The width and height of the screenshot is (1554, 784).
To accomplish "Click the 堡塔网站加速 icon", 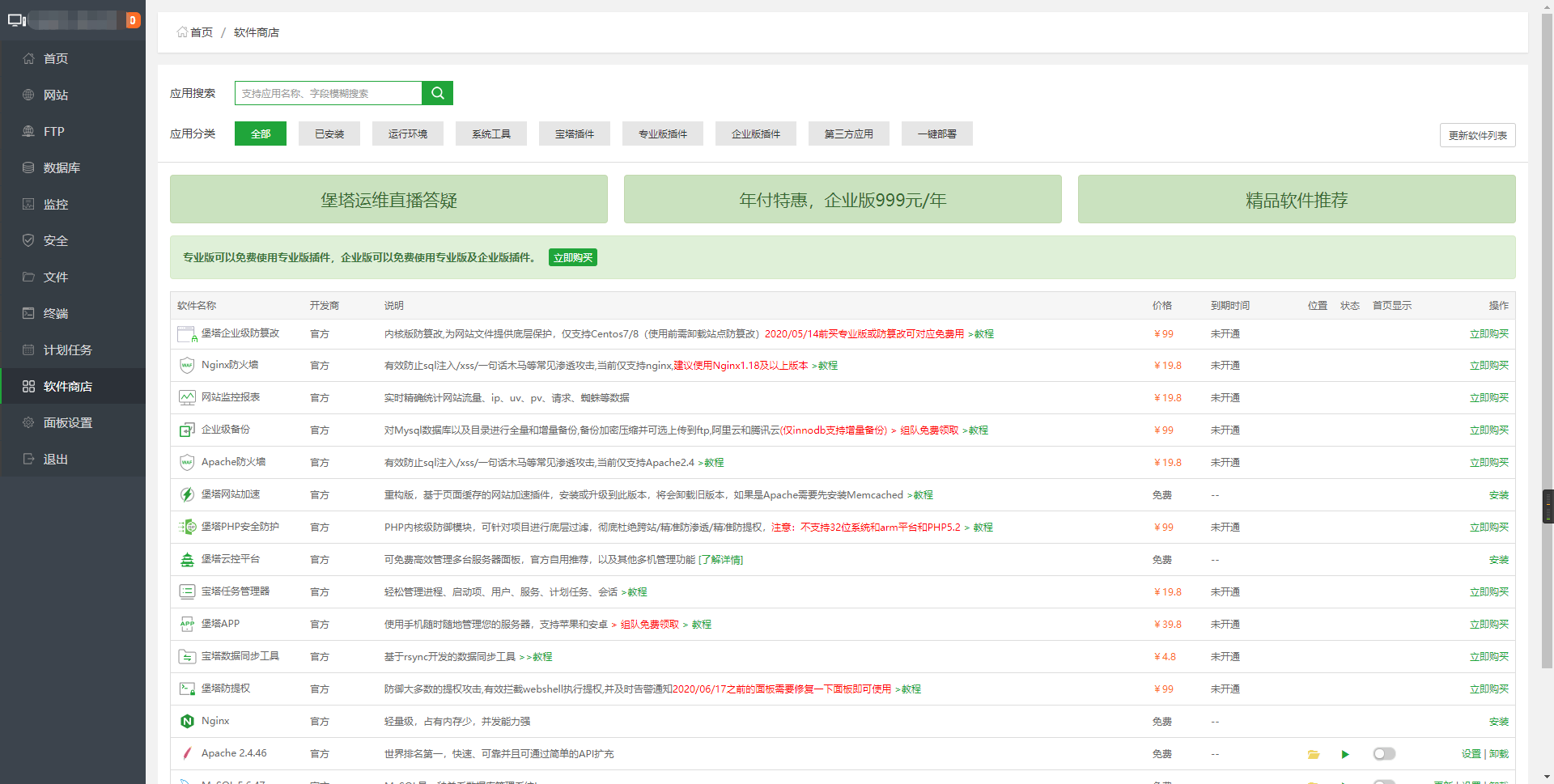I will point(187,494).
